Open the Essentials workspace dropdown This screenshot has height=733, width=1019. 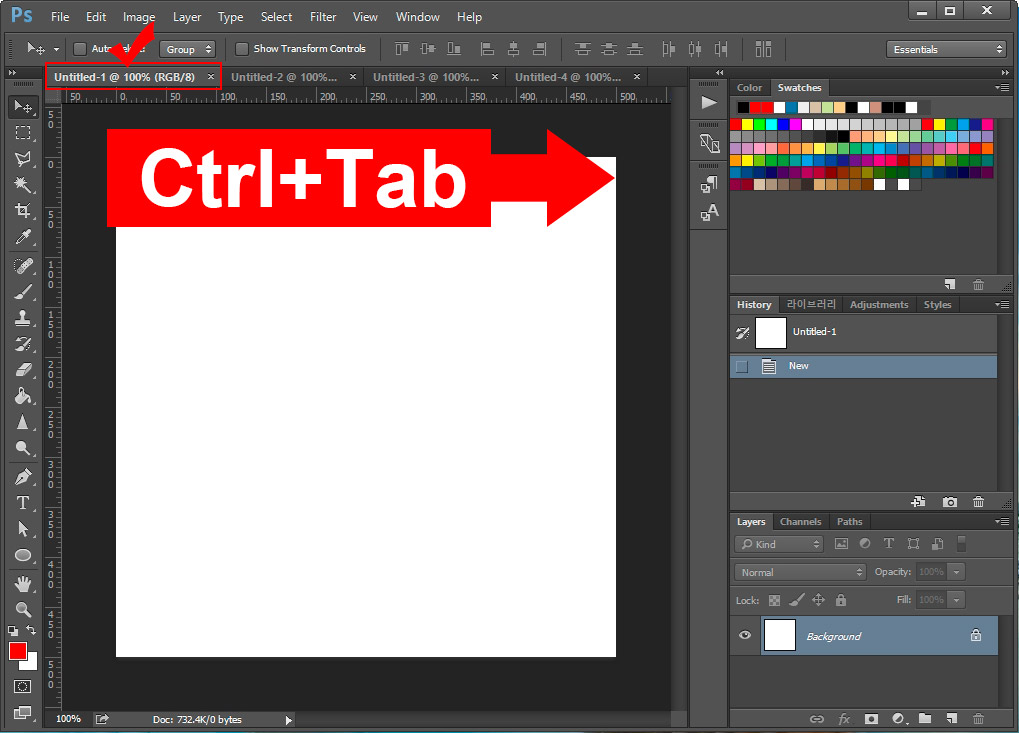click(946, 49)
